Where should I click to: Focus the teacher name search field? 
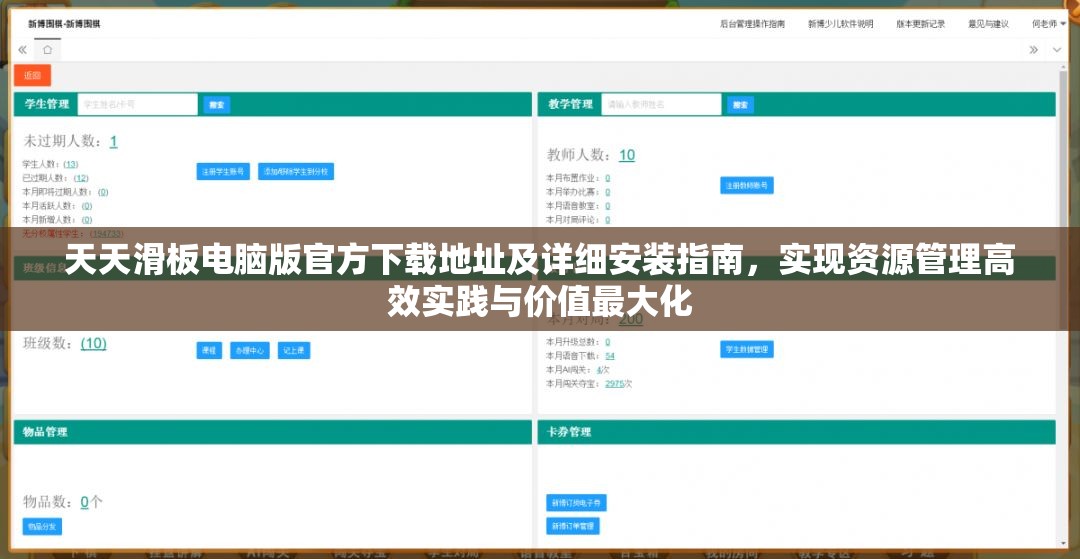point(661,105)
